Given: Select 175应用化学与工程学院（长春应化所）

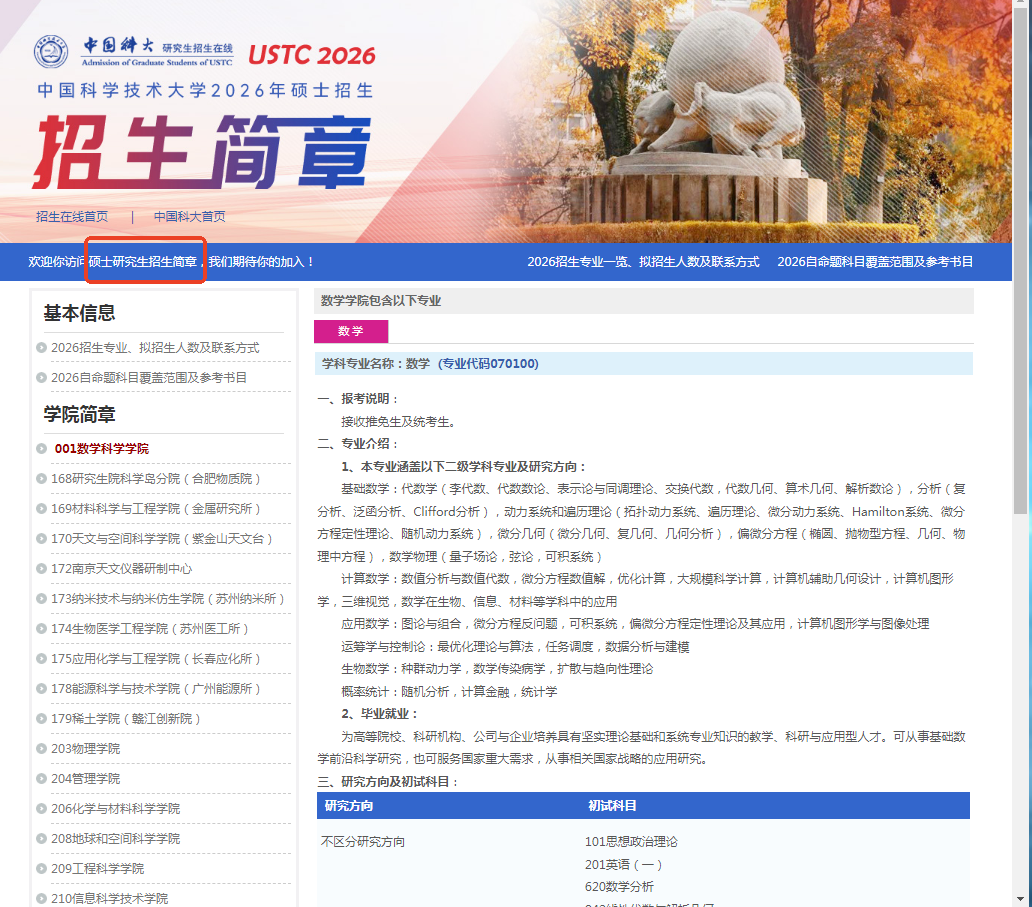Looking at the screenshot, I should 156,659.
